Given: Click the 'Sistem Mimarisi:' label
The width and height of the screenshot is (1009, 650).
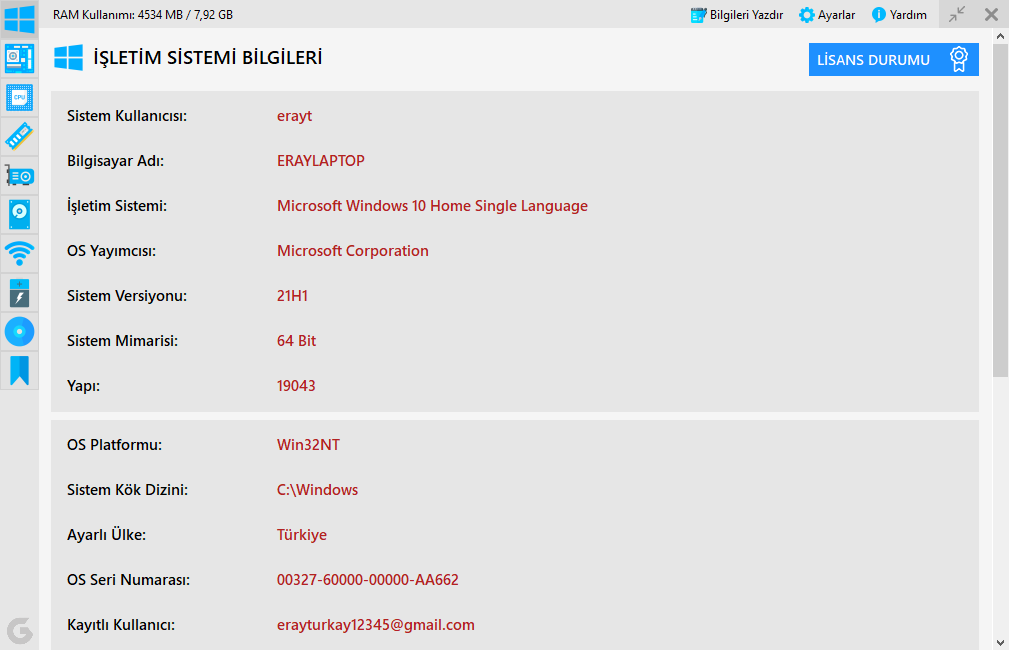Looking at the screenshot, I should click(x=122, y=341).
